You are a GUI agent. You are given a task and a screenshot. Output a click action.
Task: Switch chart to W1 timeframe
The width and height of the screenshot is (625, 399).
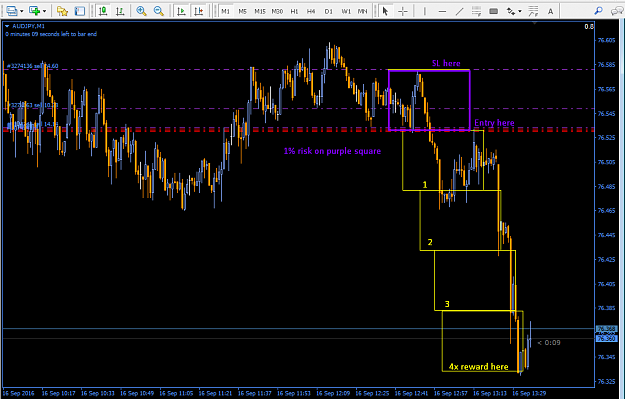click(x=346, y=12)
